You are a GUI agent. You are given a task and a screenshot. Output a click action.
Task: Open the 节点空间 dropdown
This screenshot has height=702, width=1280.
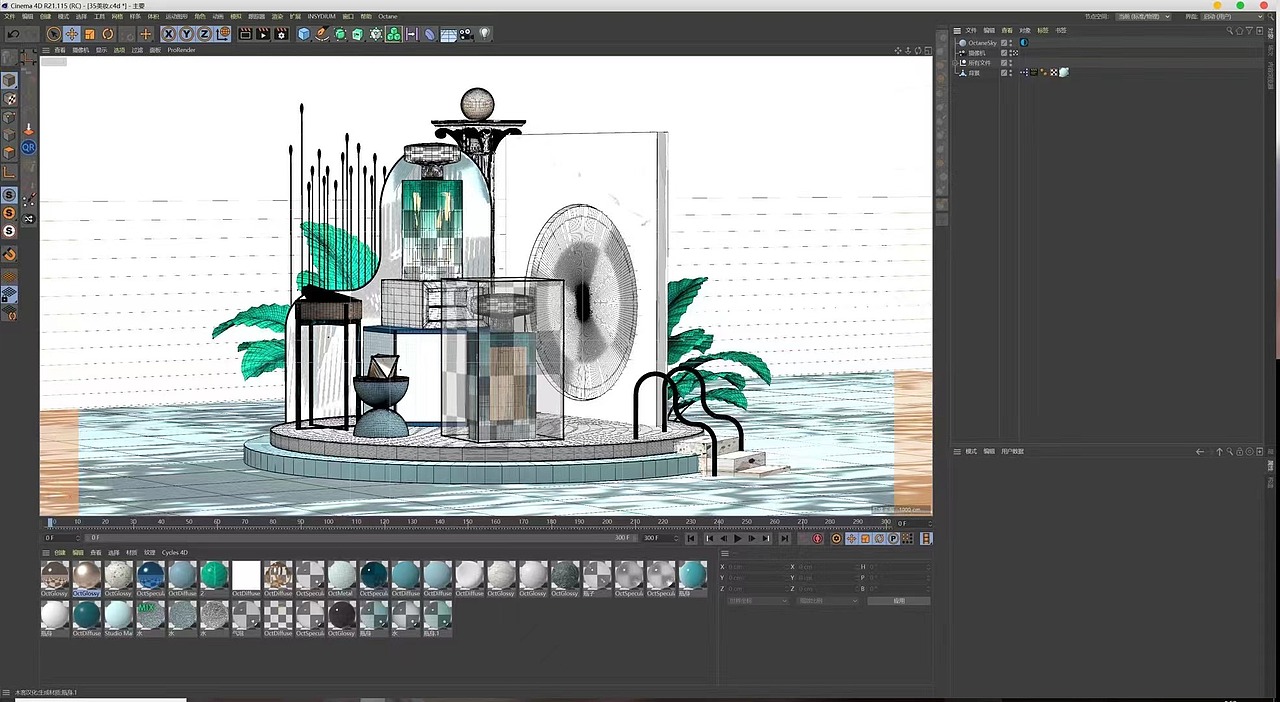tap(1144, 17)
